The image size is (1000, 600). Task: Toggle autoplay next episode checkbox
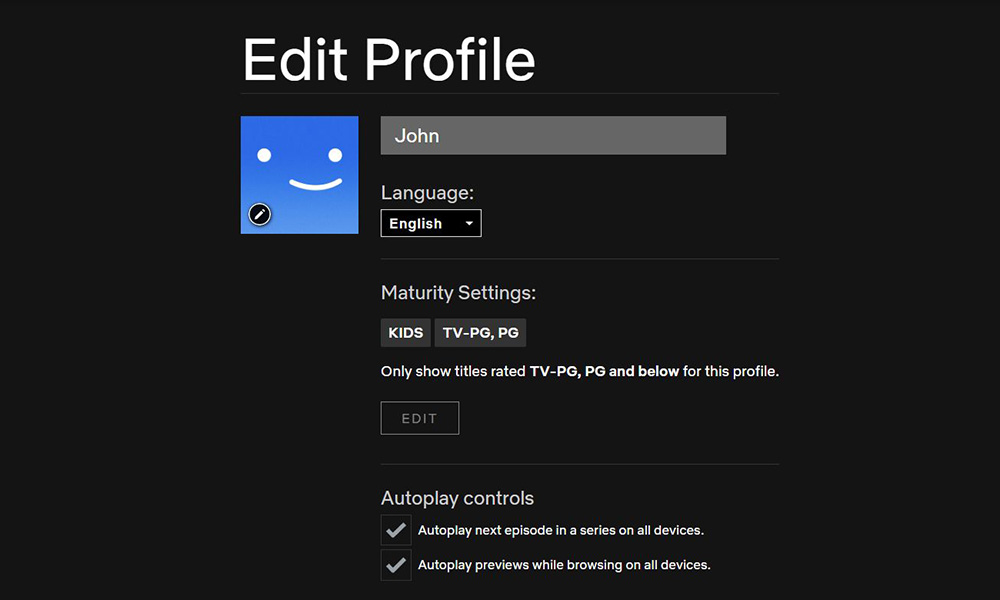396,530
